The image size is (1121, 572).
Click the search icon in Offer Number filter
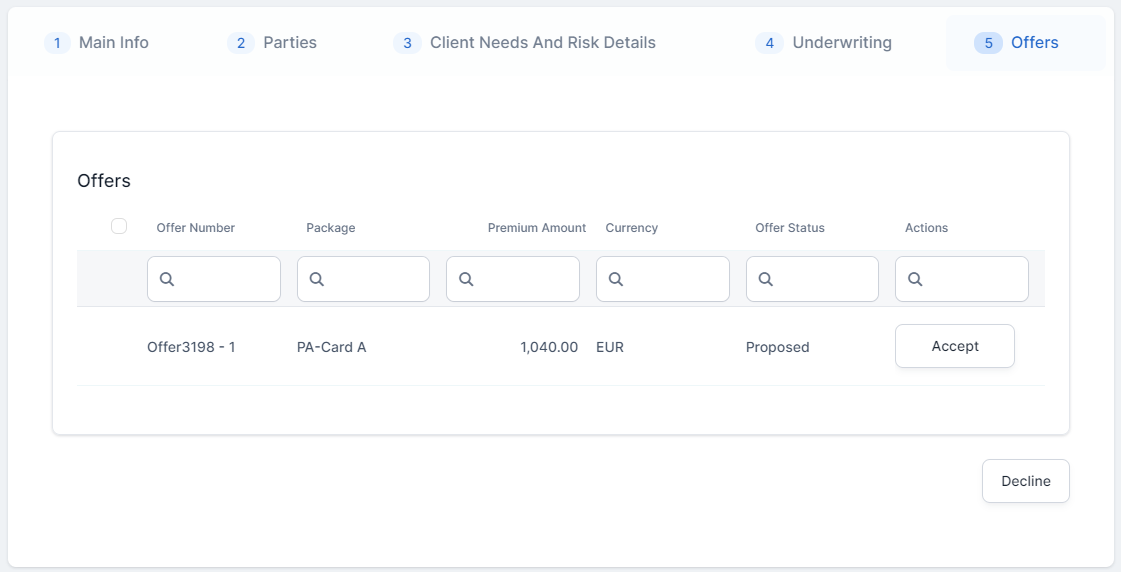(x=167, y=279)
